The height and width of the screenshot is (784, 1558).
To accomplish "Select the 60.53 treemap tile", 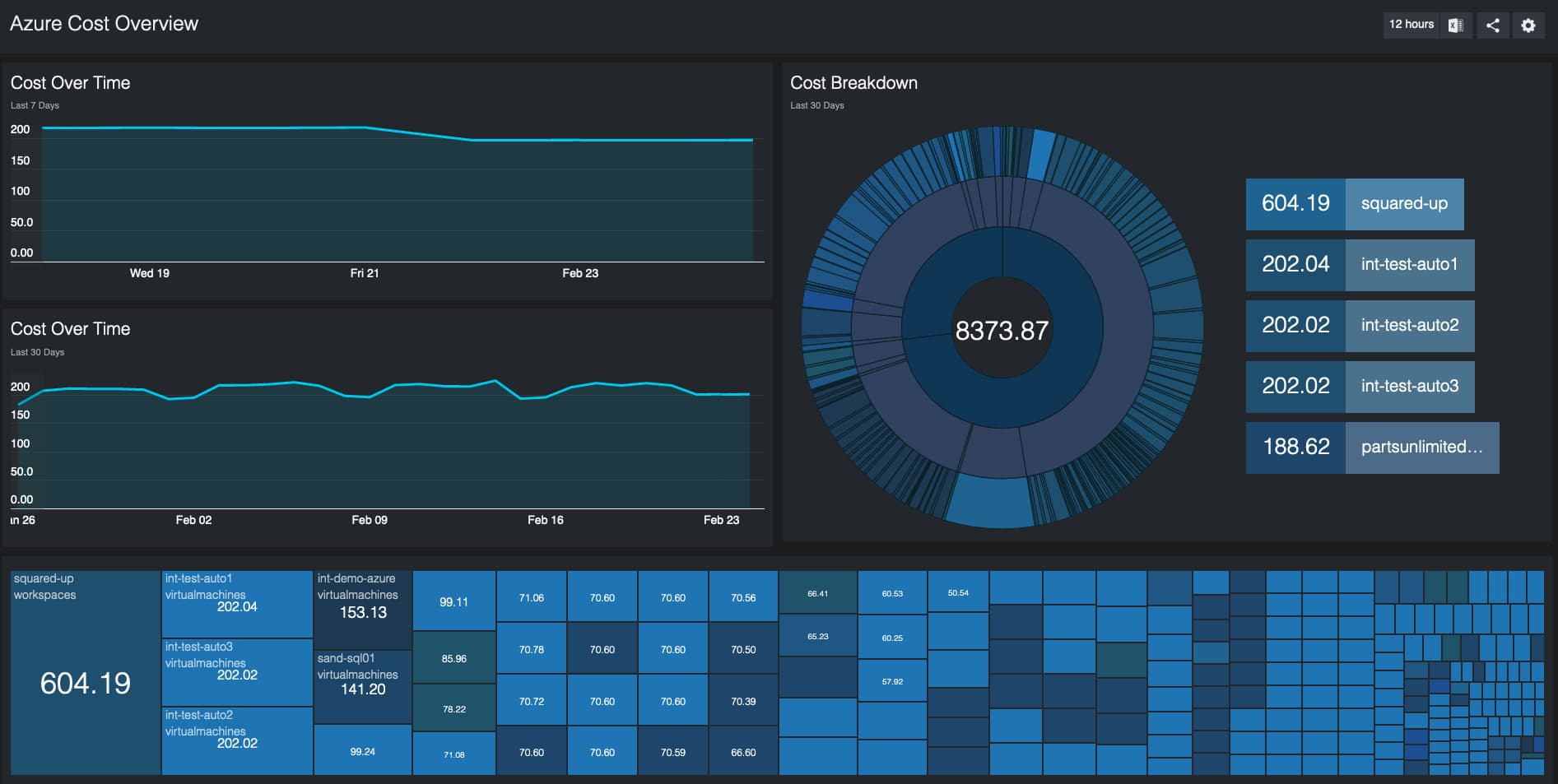I will [x=892, y=593].
